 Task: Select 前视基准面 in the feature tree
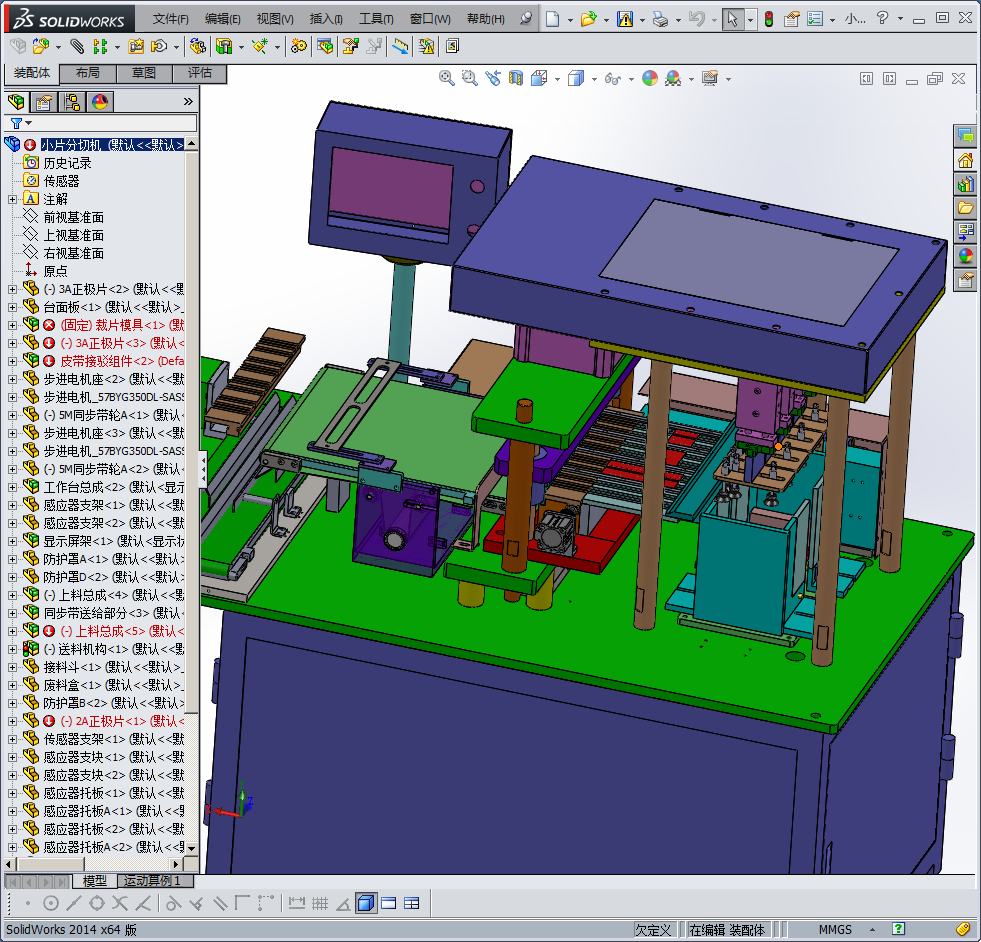(73, 217)
